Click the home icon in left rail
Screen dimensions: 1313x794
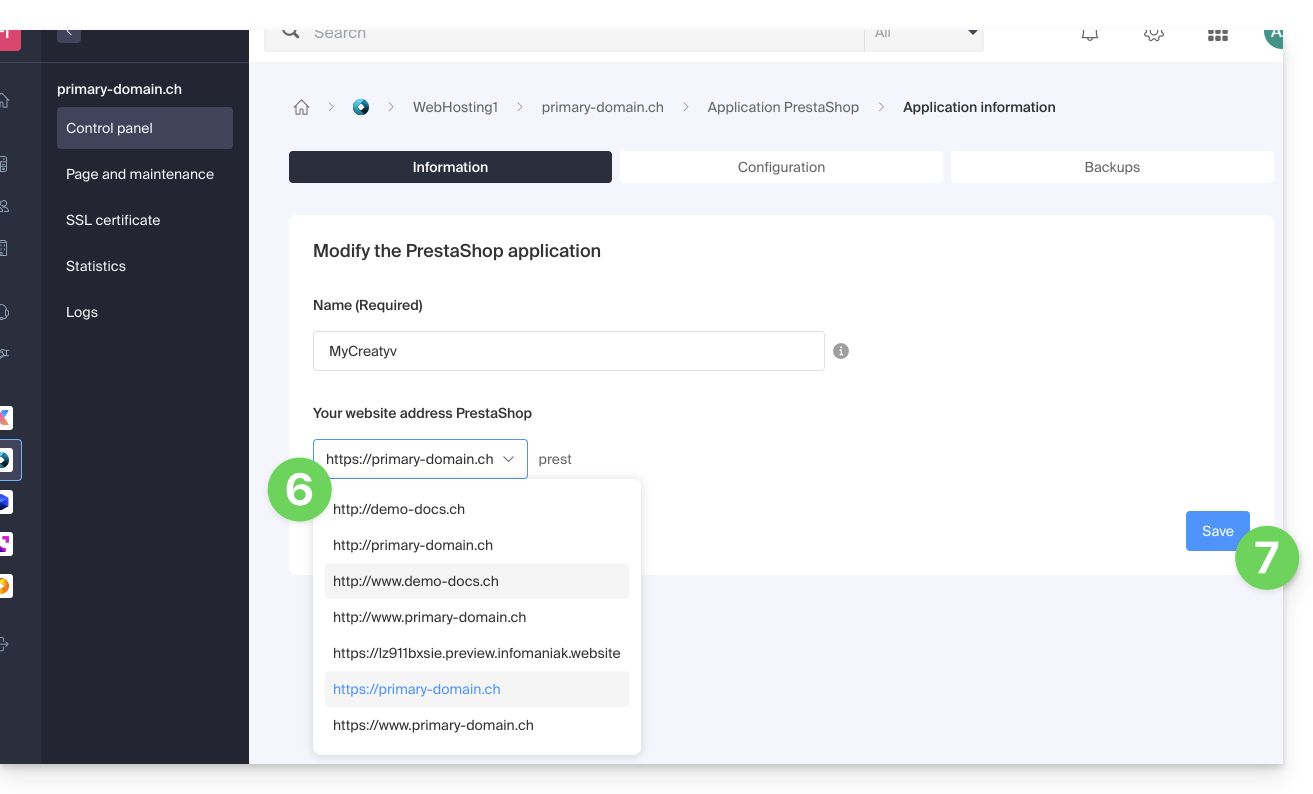click(x=5, y=100)
